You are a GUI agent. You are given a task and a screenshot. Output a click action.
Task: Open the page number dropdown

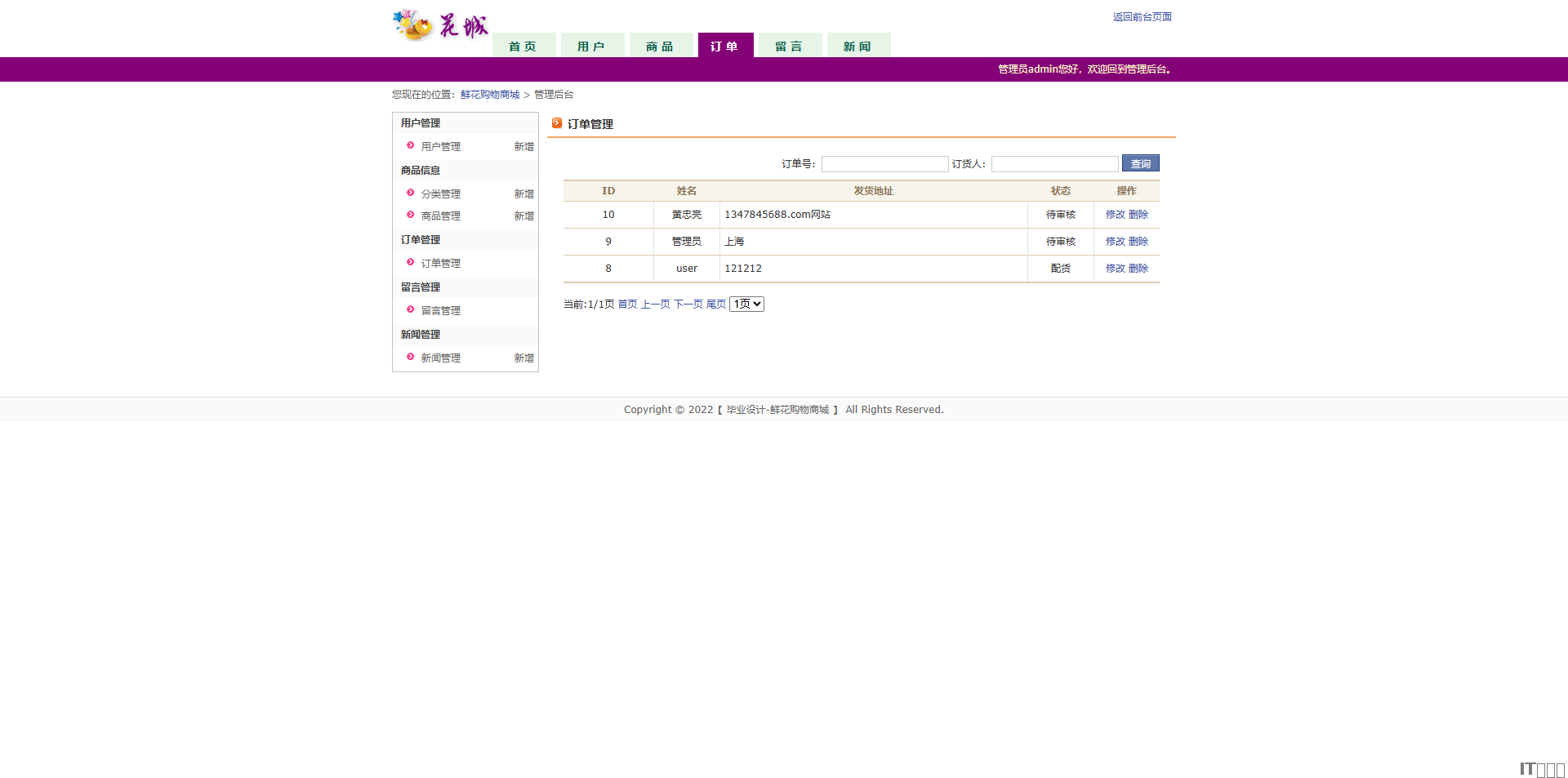(746, 304)
